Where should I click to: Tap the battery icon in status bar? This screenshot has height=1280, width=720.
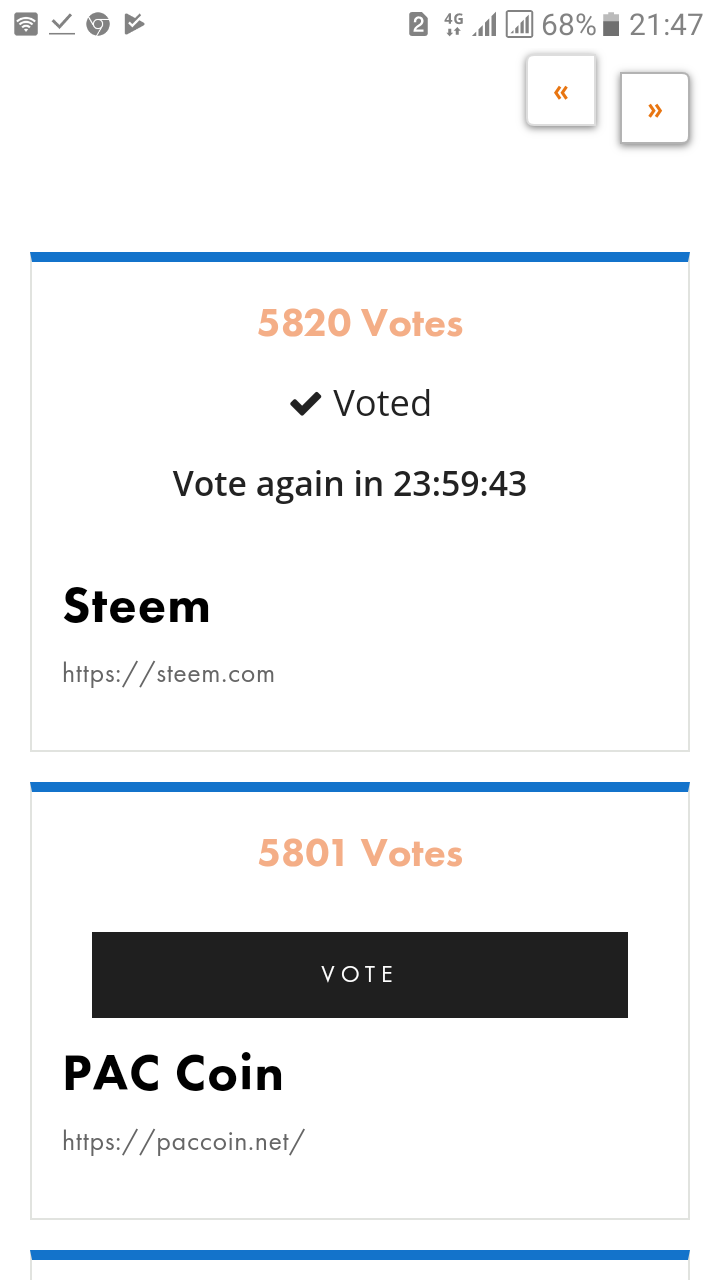pyautogui.click(x=611, y=24)
